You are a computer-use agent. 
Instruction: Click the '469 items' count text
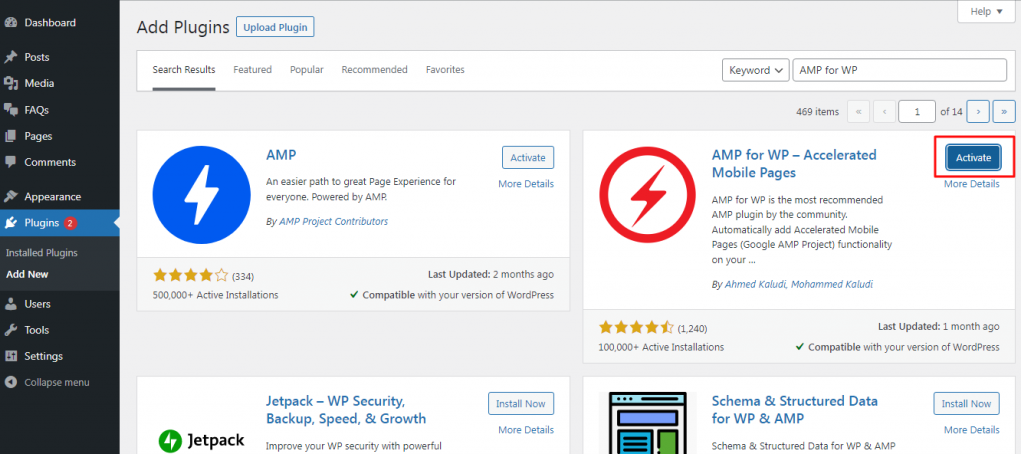[x=818, y=111]
